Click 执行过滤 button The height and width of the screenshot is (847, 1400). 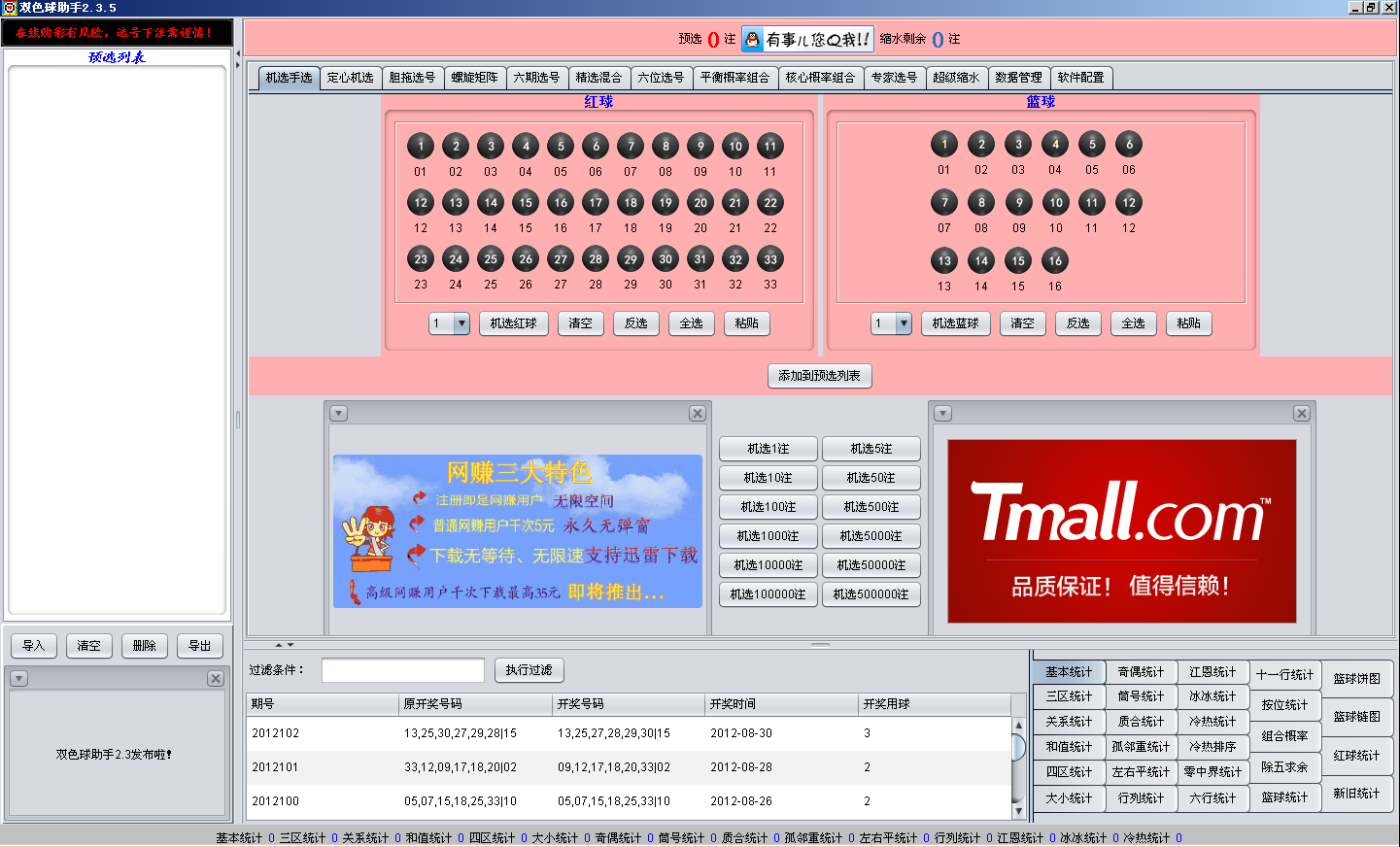coord(529,670)
